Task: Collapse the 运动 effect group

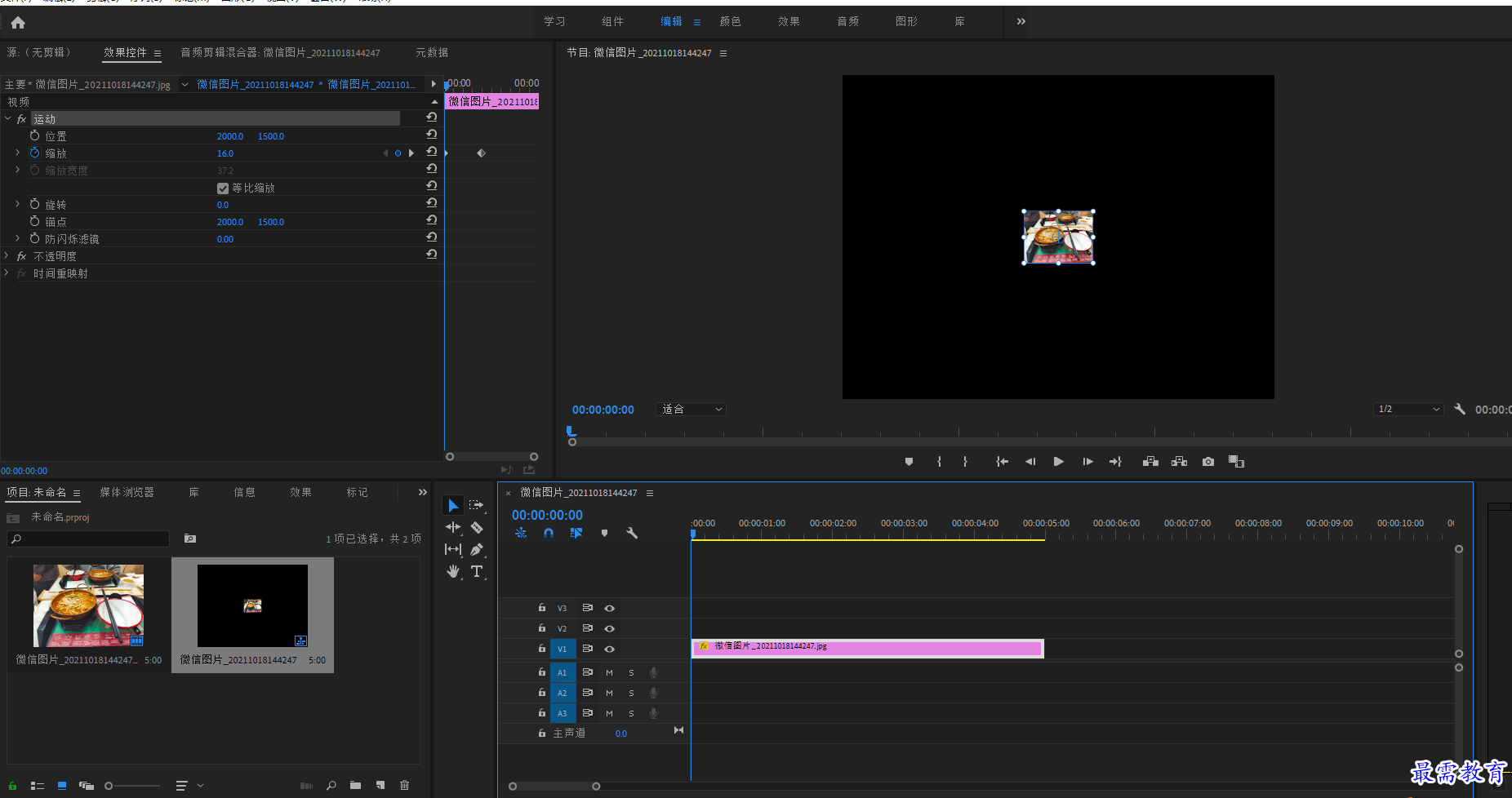Action: 7,118
